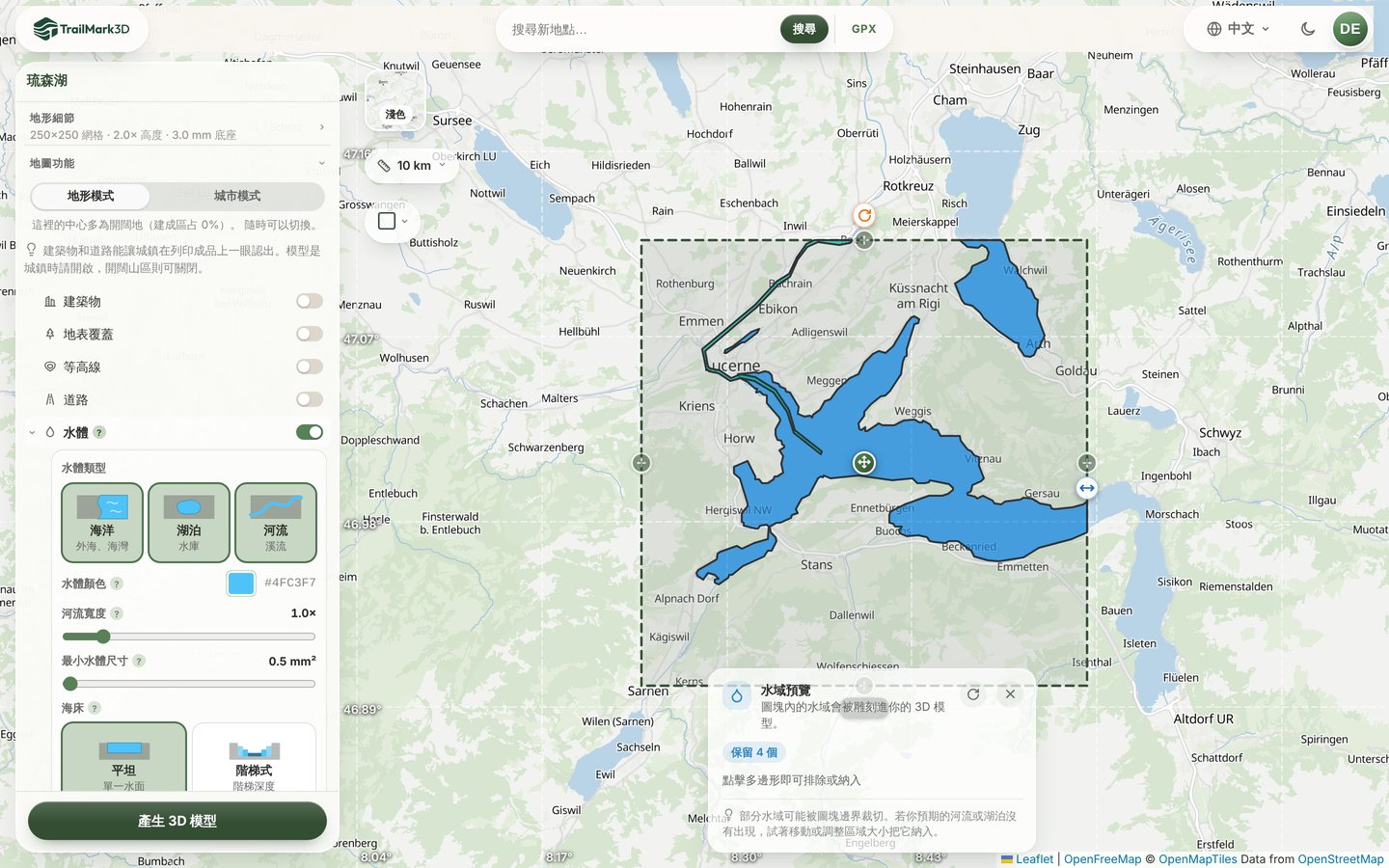Click the help icon next to 河流寬度
Image resolution: width=1389 pixels, height=868 pixels.
click(x=117, y=613)
